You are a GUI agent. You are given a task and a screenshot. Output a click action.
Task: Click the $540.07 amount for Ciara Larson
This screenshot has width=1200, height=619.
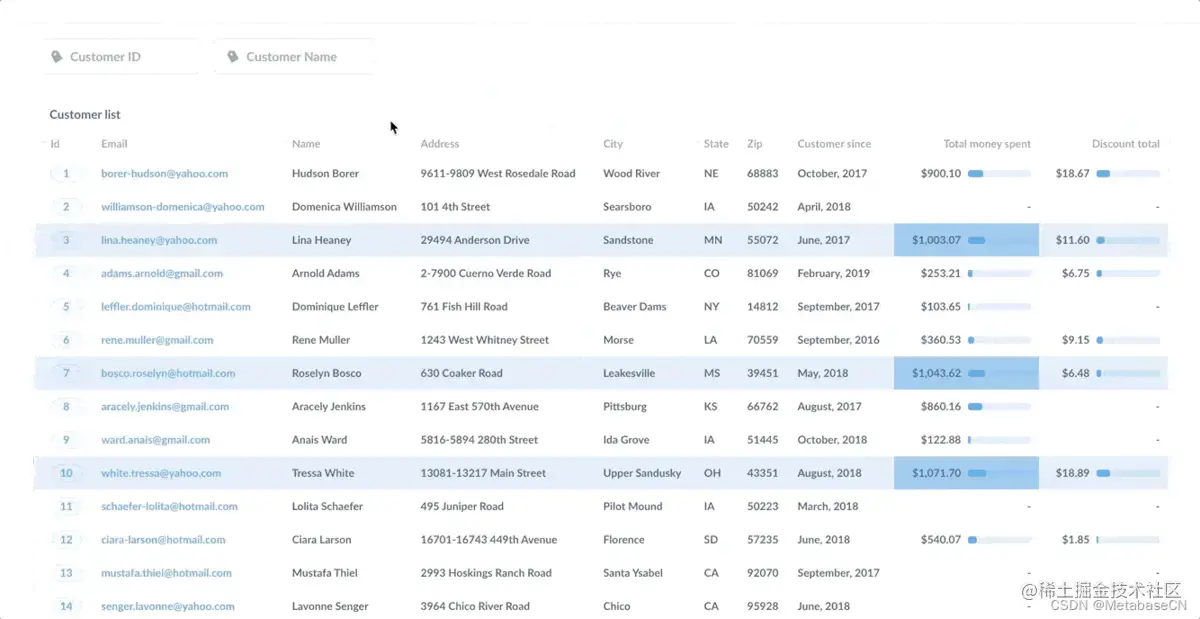941,540
